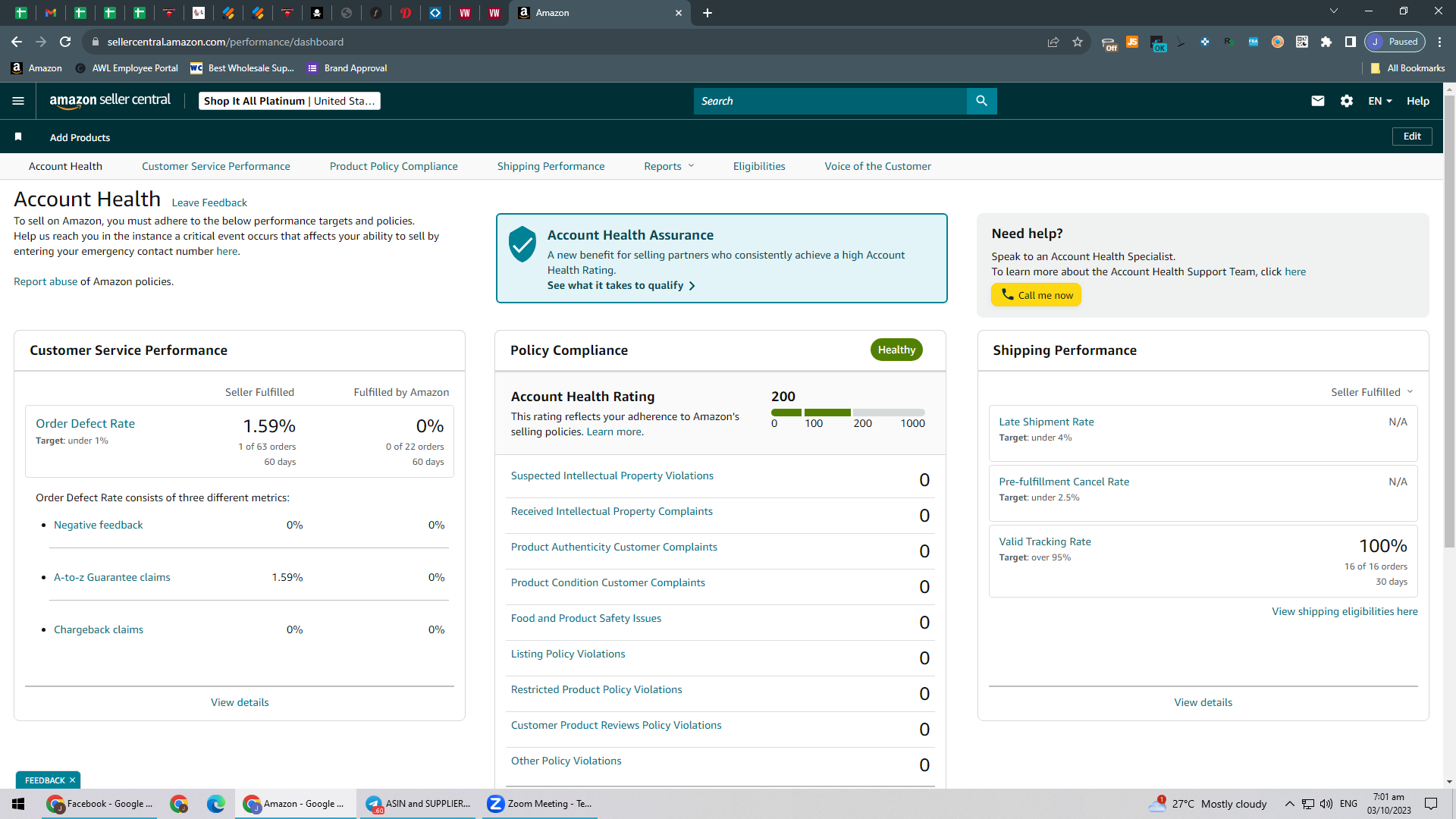Click Suspected Intellectual Property Violations link
1456x819 pixels.
click(x=612, y=475)
